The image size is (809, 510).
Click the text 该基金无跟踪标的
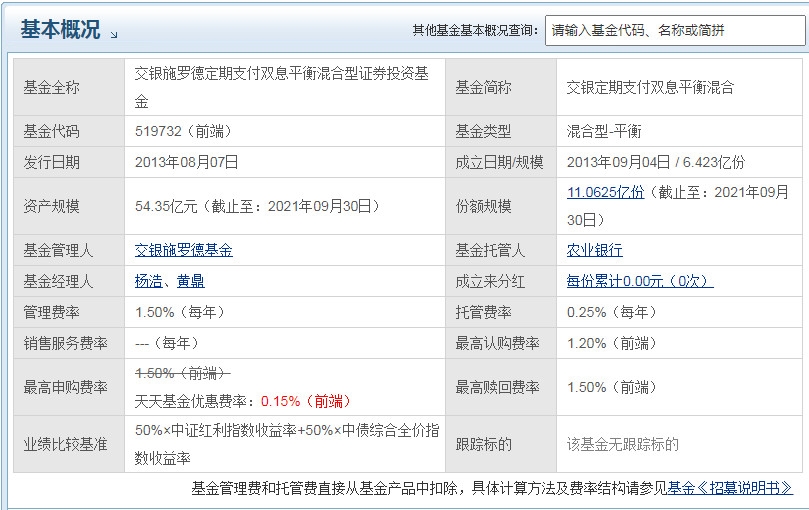tap(622, 444)
